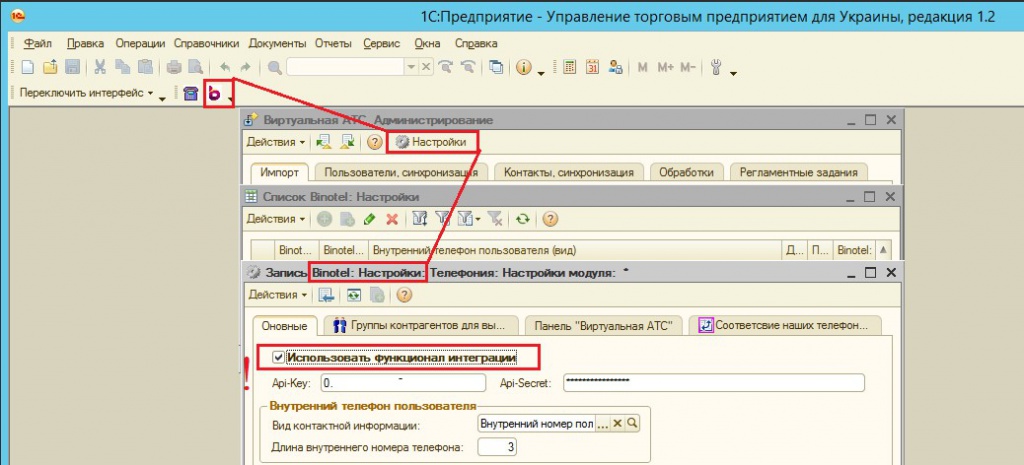Expand the search field history dropdown
1024x465 pixels.
pyautogui.click(x=411, y=67)
